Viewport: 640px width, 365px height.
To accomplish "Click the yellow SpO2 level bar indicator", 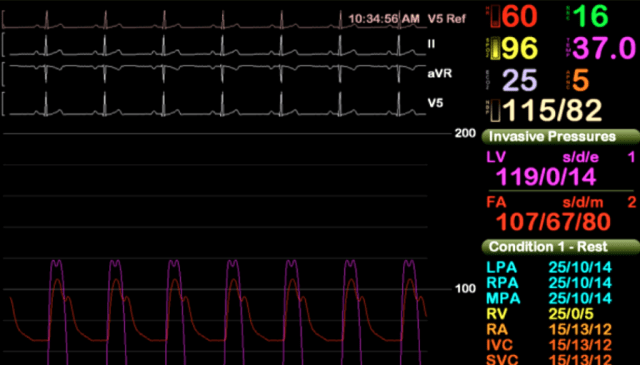I will [495, 49].
